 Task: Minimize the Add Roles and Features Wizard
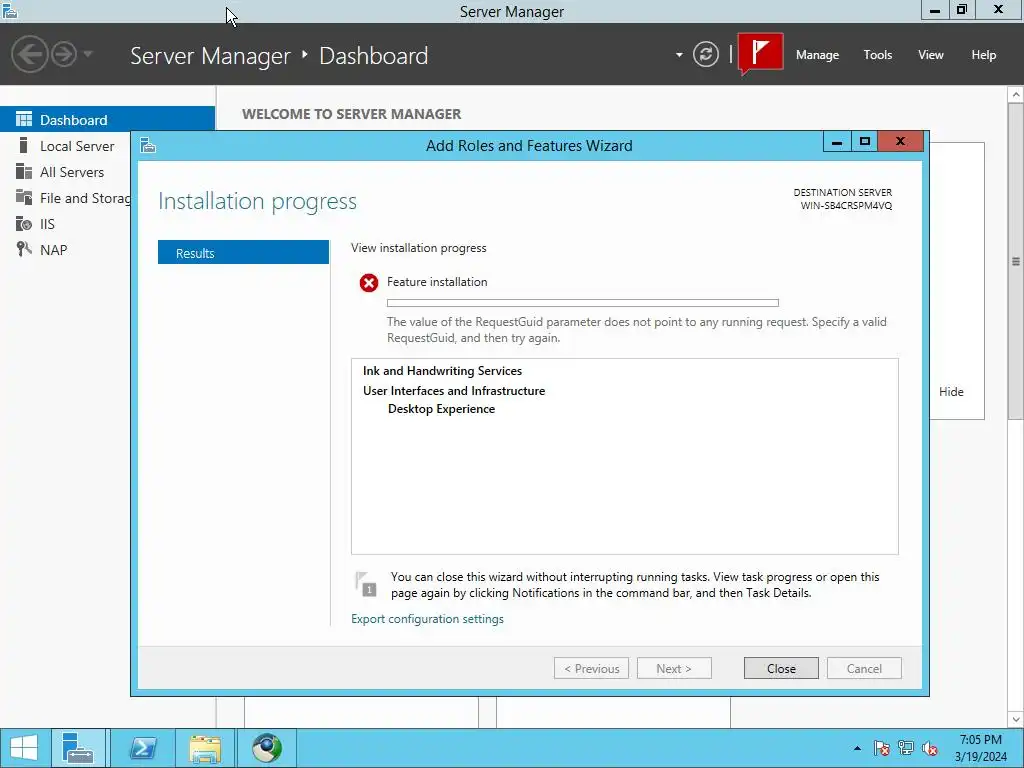(837, 141)
